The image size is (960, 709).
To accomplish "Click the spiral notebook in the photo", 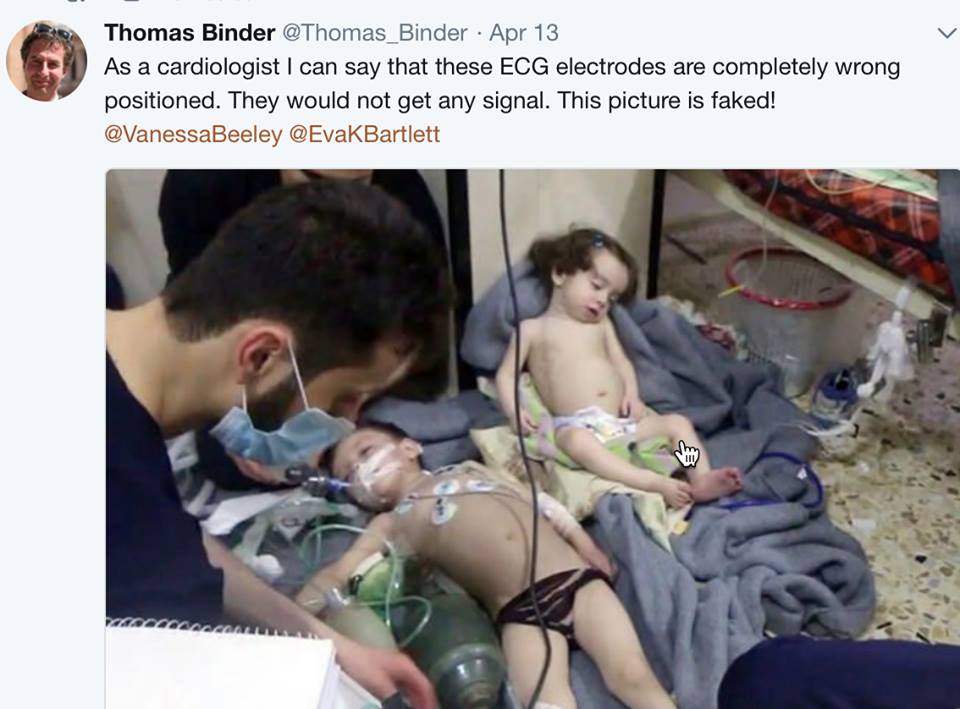I will pos(220,665).
